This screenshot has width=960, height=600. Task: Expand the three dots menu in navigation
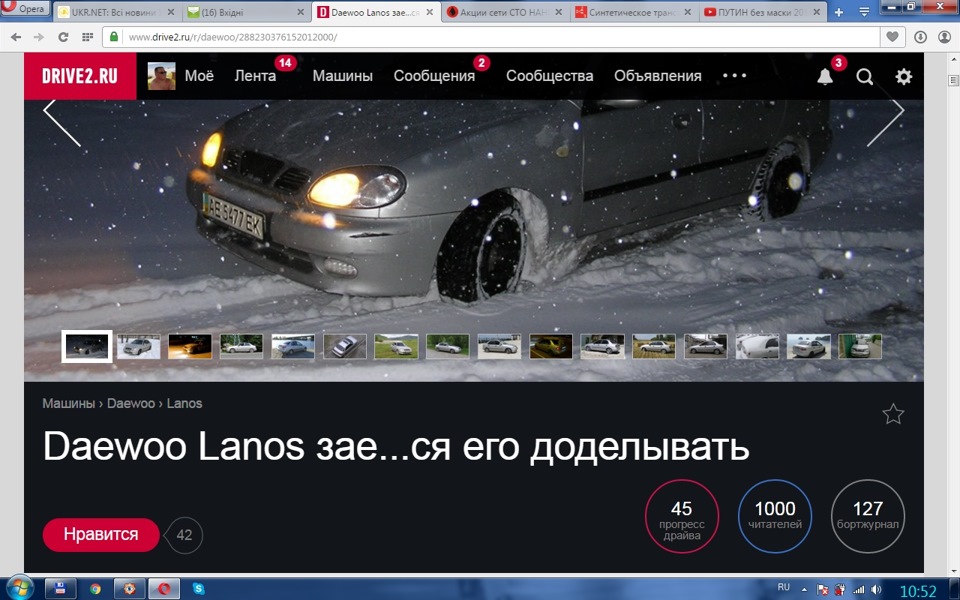[734, 75]
